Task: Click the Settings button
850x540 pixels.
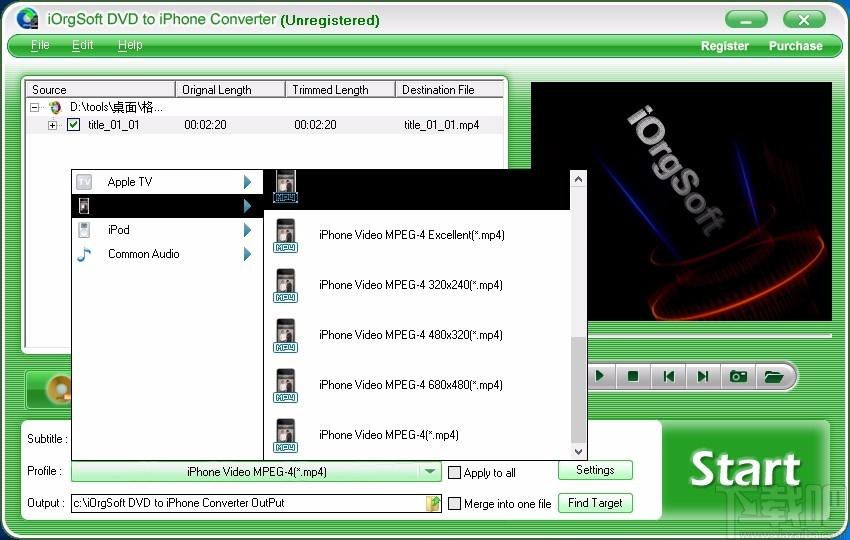Action: pyautogui.click(x=595, y=470)
